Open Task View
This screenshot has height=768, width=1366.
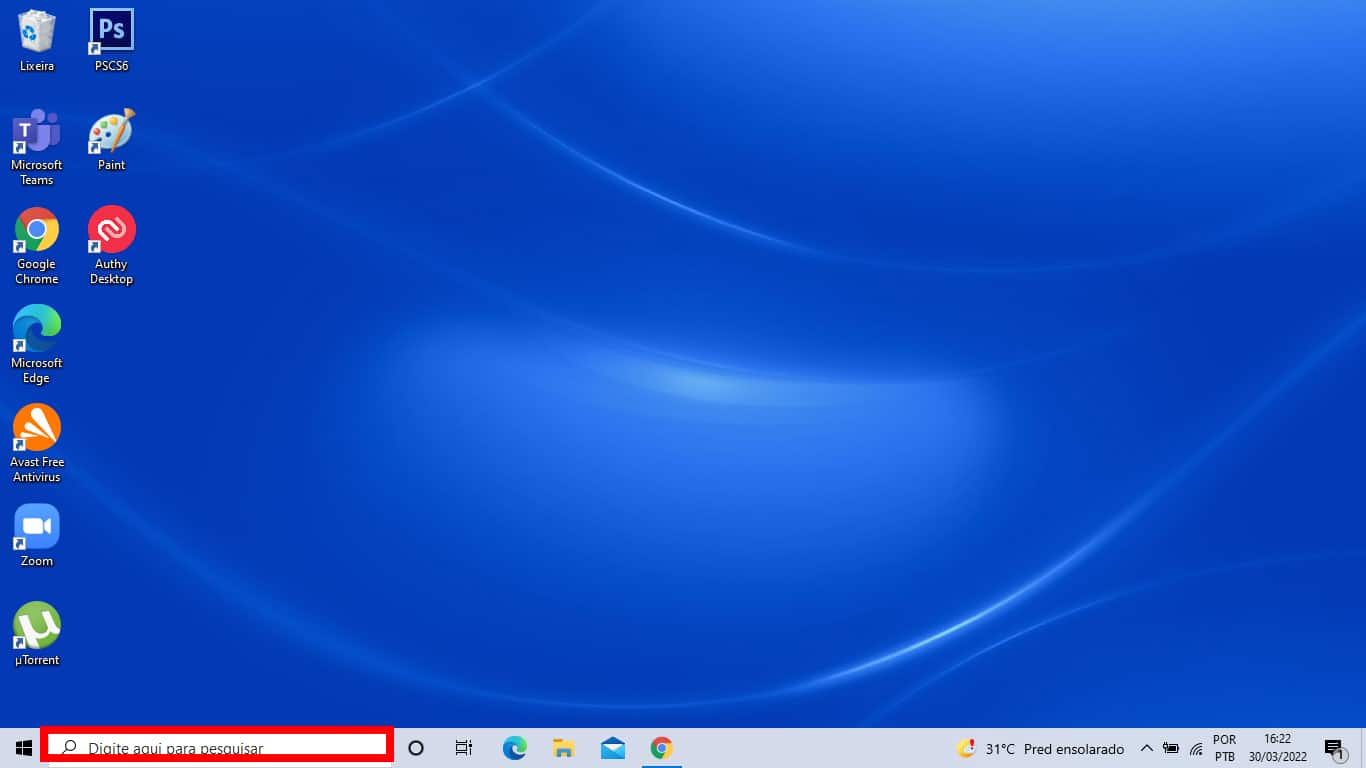463,747
